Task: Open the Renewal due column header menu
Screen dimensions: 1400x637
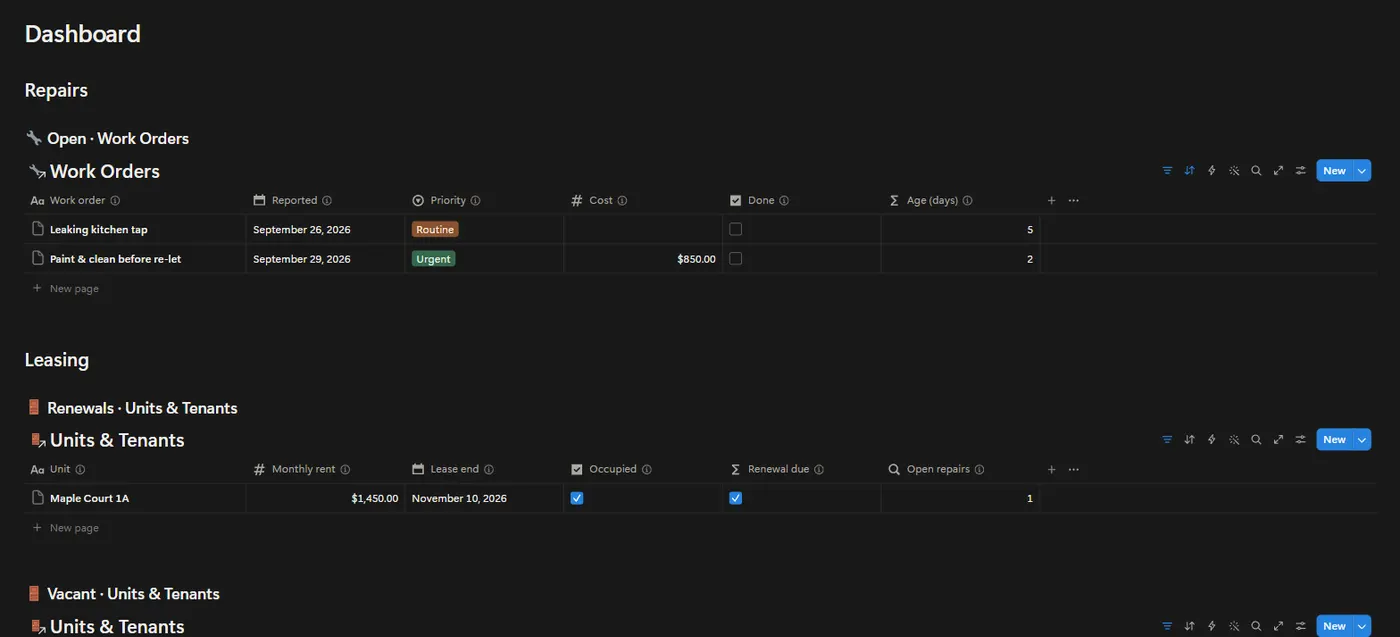Action: pos(802,470)
